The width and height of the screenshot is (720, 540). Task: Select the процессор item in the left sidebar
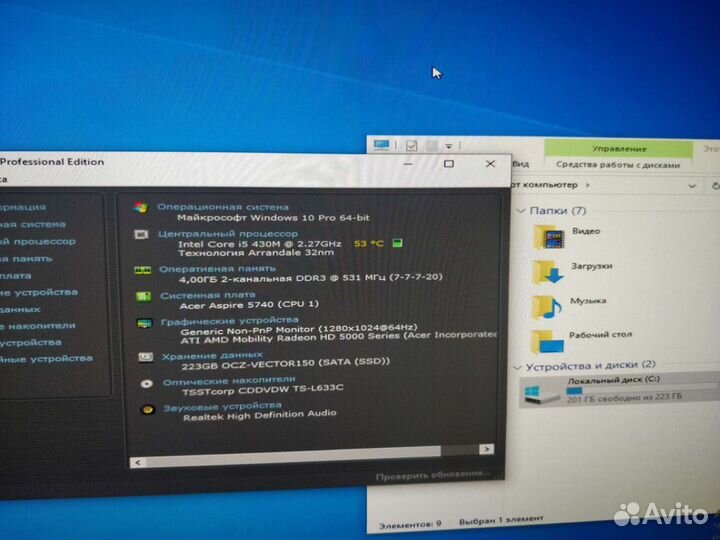click(x=38, y=242)
